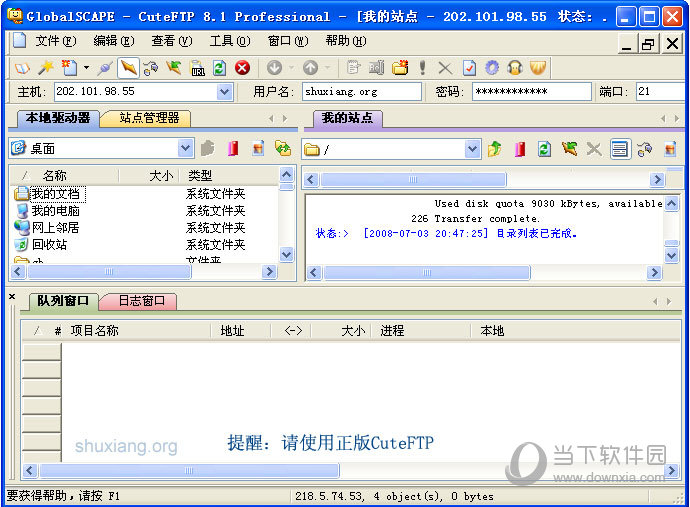Click the connect to URL icon
This screenshot has height=507, width=690.
[x=198, y=68]
